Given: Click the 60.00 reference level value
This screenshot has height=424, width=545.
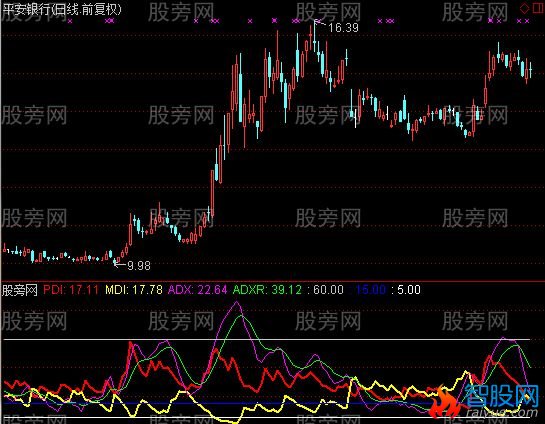Looking at the screenshot, I should (328, 290).
